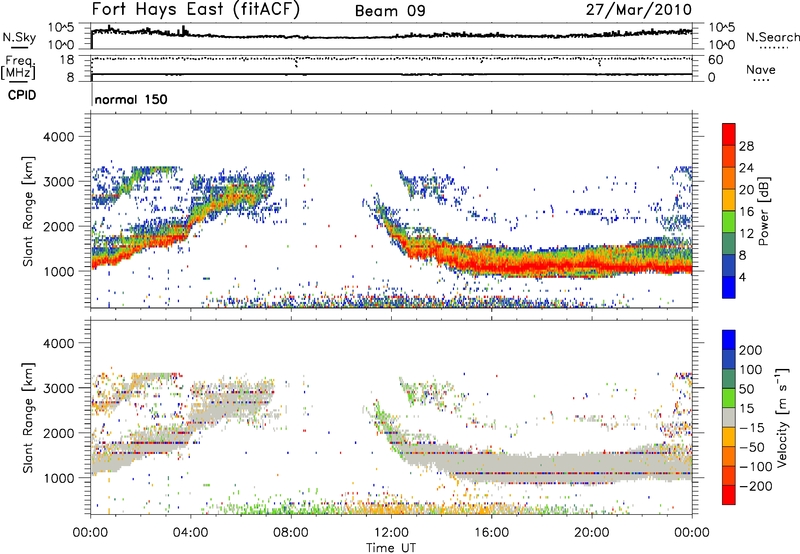Click the "50" Velocity colorbar label

[x=747, y=389]
